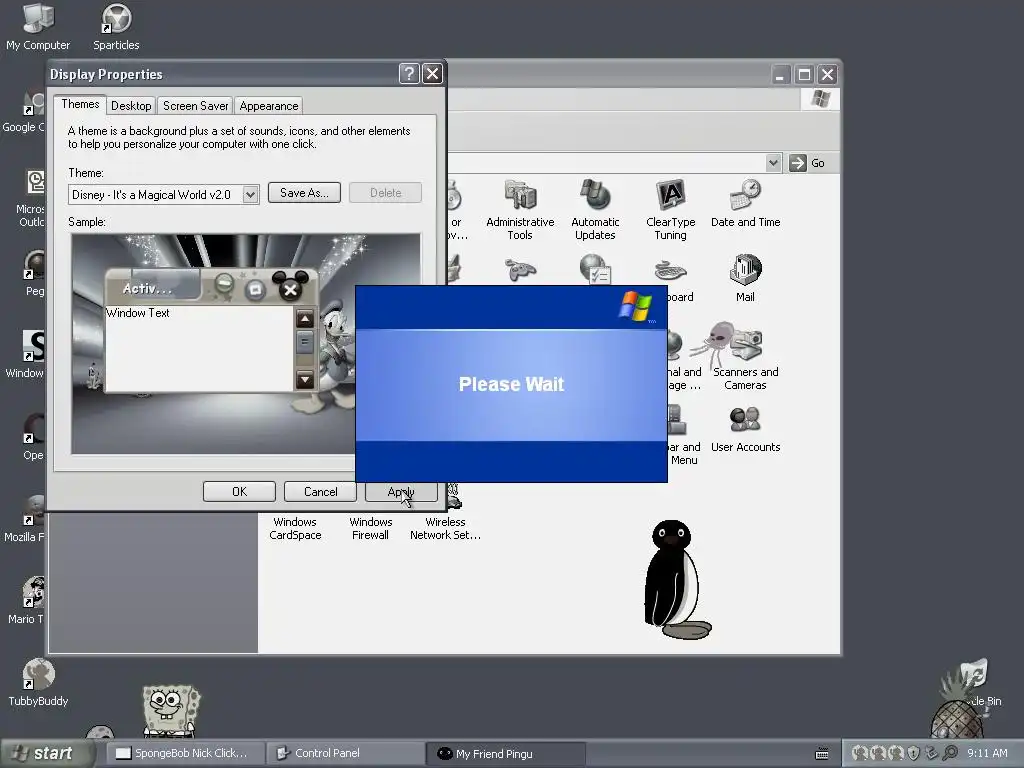Select the Peggle desktop shortcut
Viewport: 1024px width, 768px height.
(33, 274)
